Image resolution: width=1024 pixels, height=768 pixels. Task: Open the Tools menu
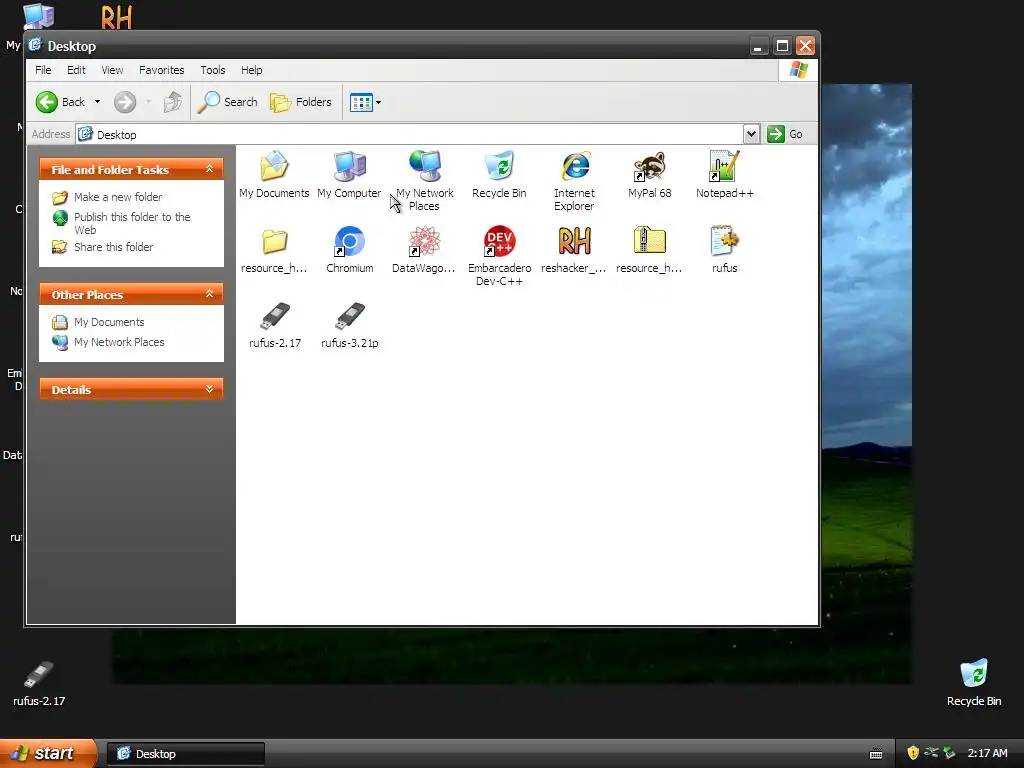pos(212,70)
